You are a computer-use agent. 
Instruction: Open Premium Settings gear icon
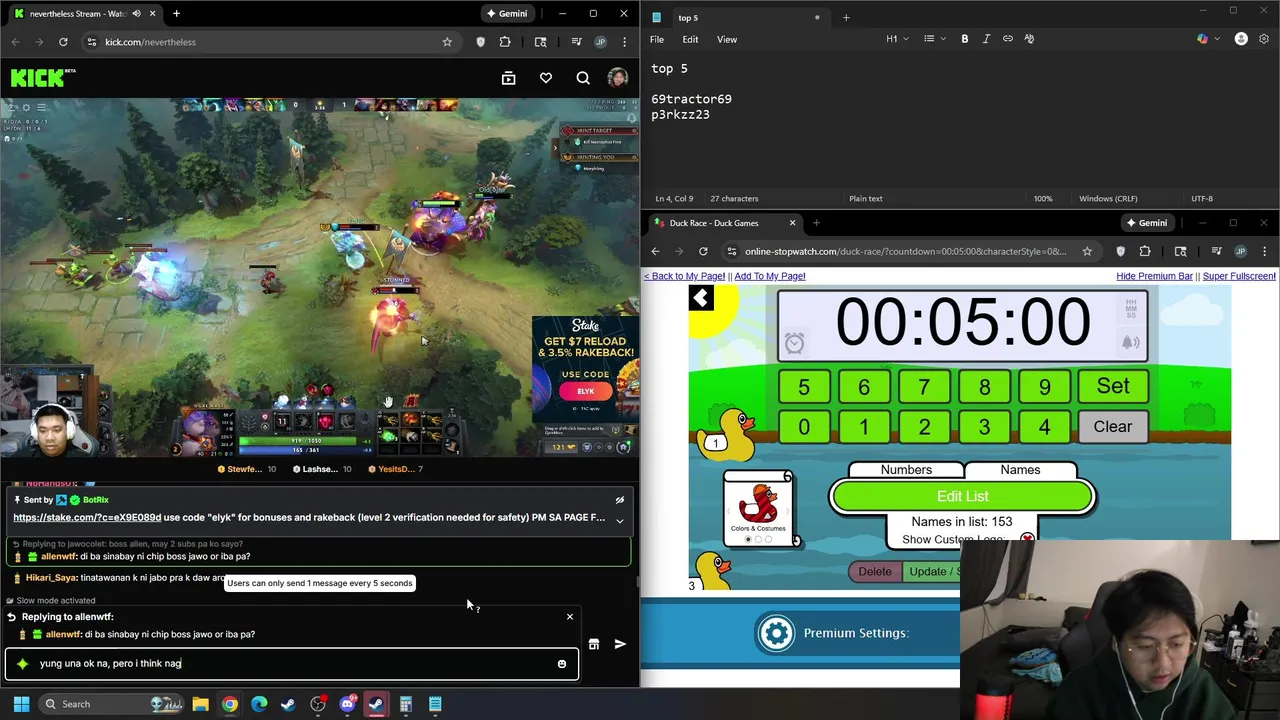(x=777, y=633)
